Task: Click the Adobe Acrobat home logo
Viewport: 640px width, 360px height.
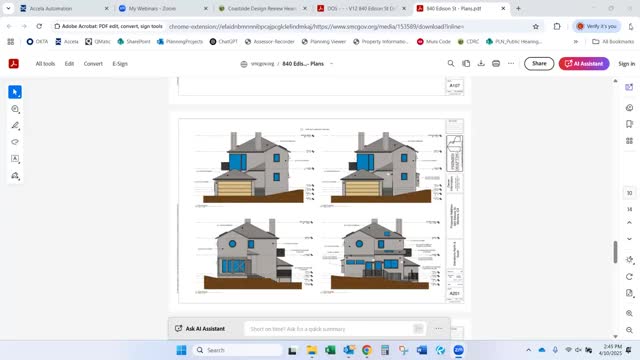Action: tap(13, 64)
